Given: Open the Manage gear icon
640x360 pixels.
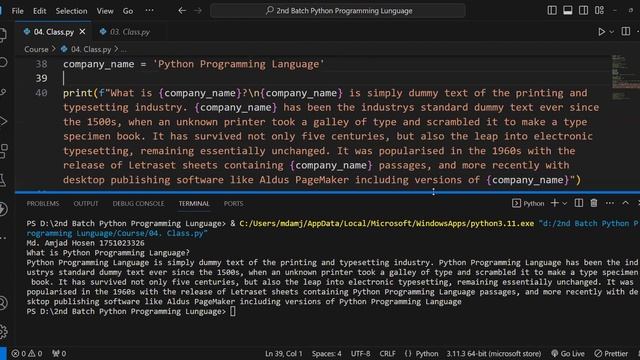Looking at the screenshot, I should (x=3, y=331).
